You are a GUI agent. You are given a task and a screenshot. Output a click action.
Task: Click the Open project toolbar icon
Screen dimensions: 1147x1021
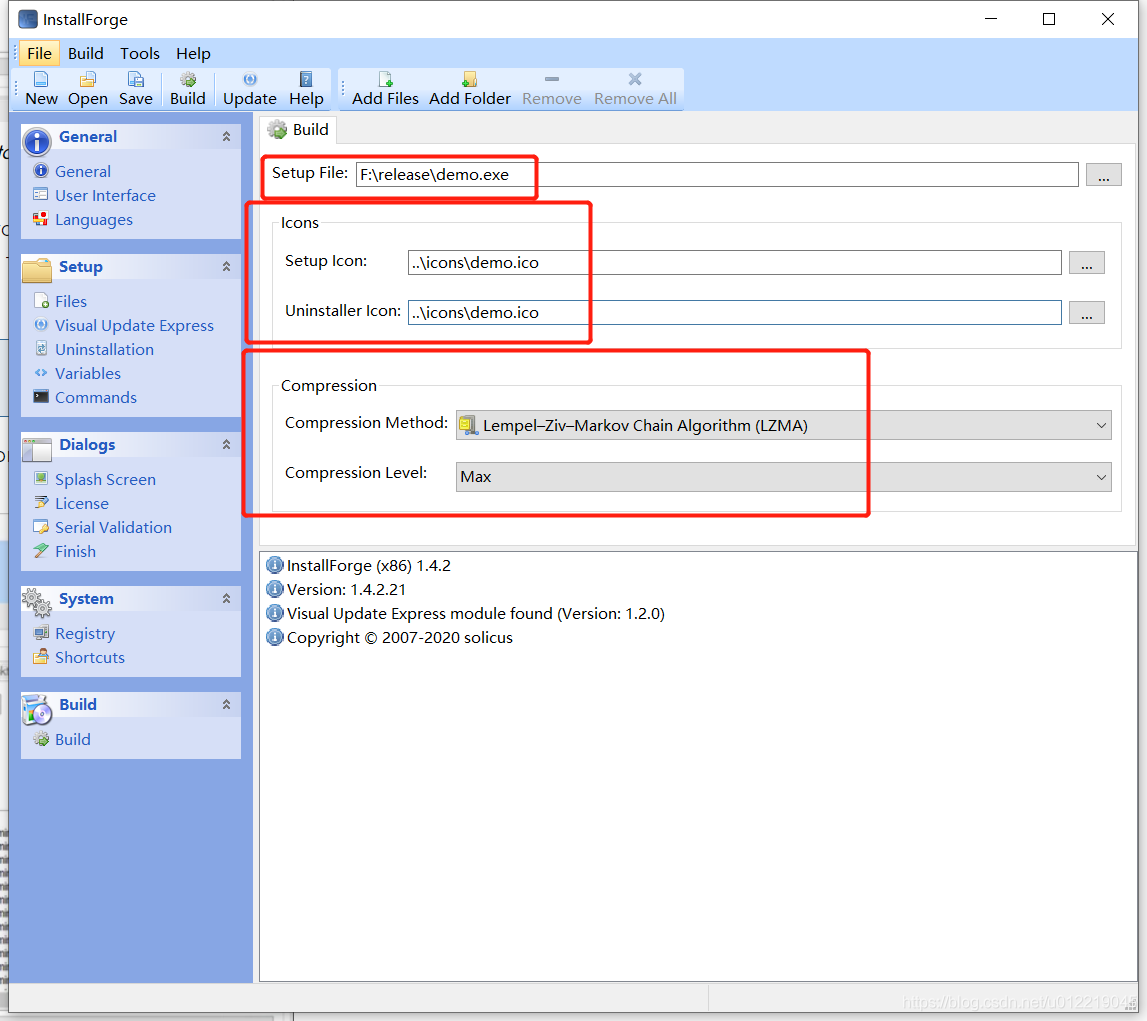click(88, 79)
